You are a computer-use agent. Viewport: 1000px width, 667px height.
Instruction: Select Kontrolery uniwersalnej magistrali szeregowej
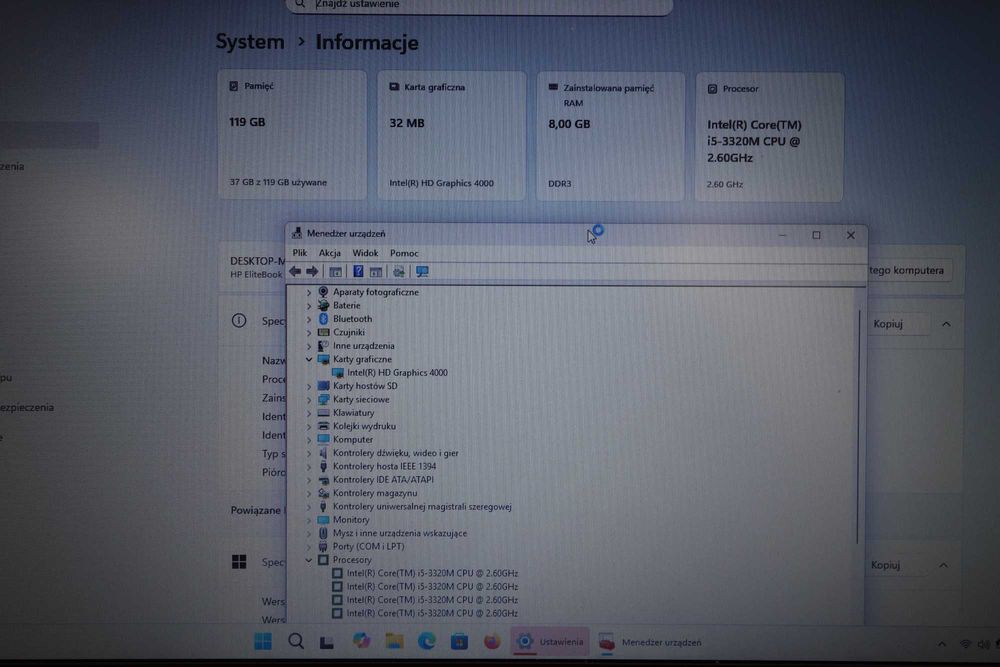click(422, 506)
